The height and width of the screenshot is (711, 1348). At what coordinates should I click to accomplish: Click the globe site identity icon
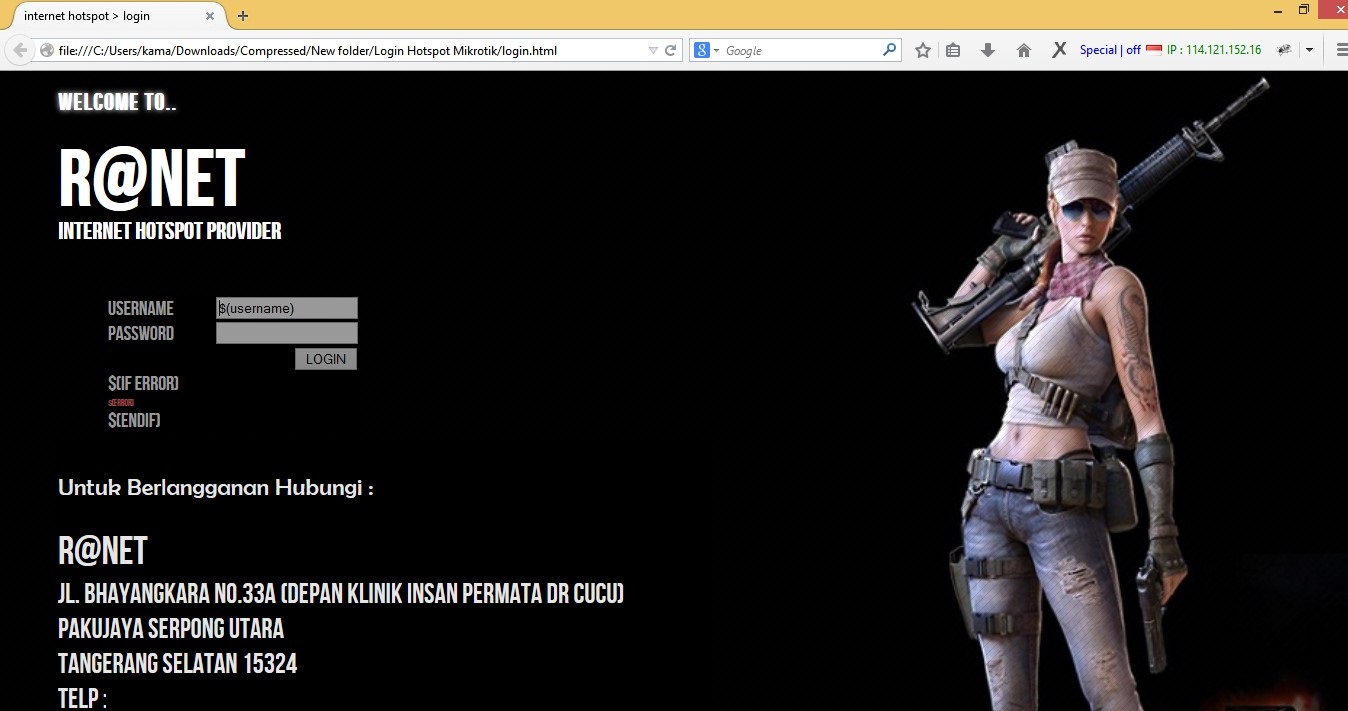point(47,50)
